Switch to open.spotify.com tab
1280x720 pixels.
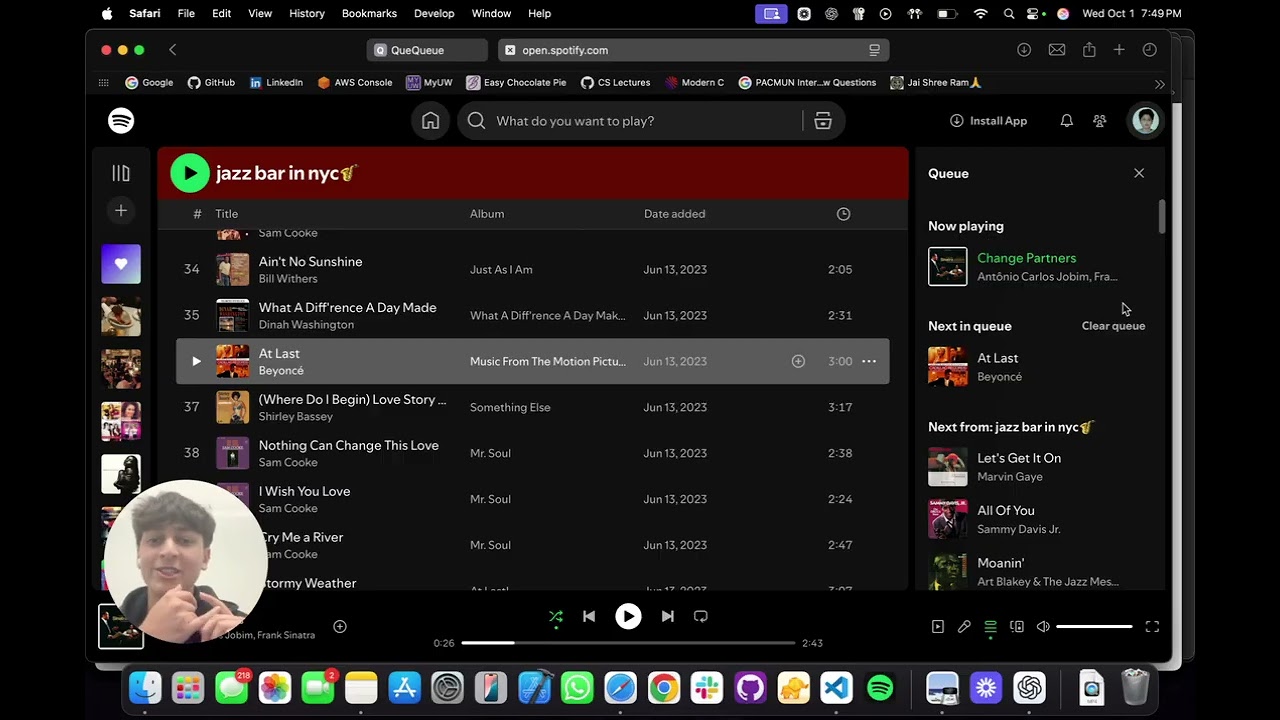pos(694,50)
